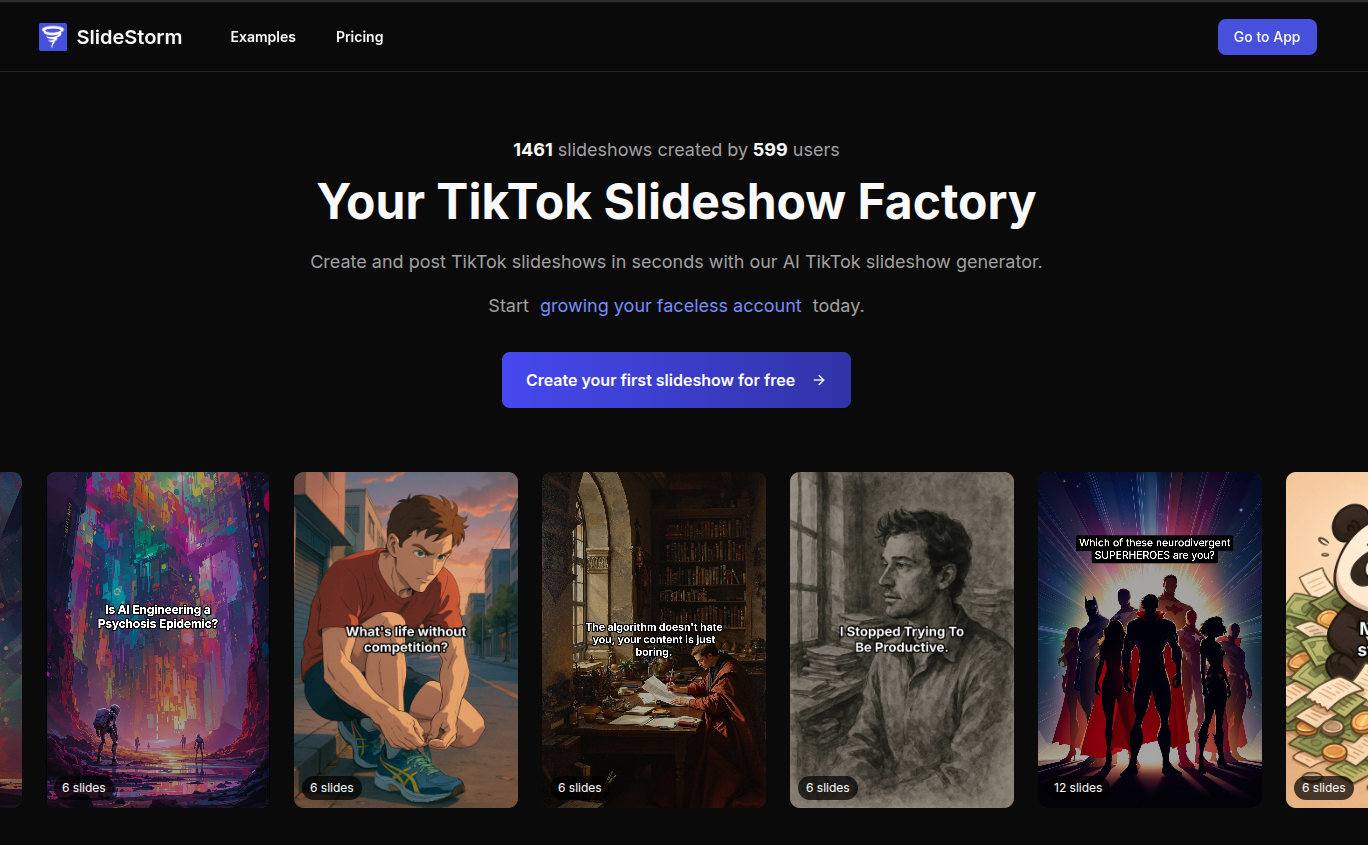Click the 'The algorithm doesn't hate you' slideshow

[653, 639]
